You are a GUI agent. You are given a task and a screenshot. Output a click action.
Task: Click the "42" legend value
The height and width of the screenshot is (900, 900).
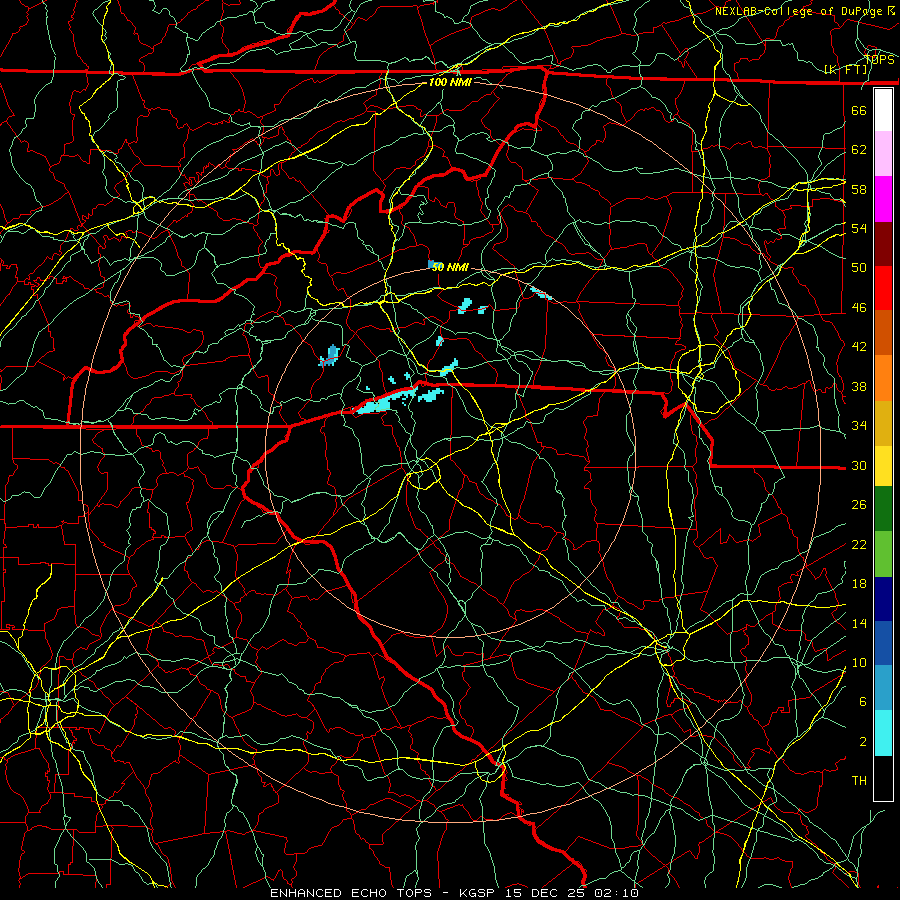point(859,347)
